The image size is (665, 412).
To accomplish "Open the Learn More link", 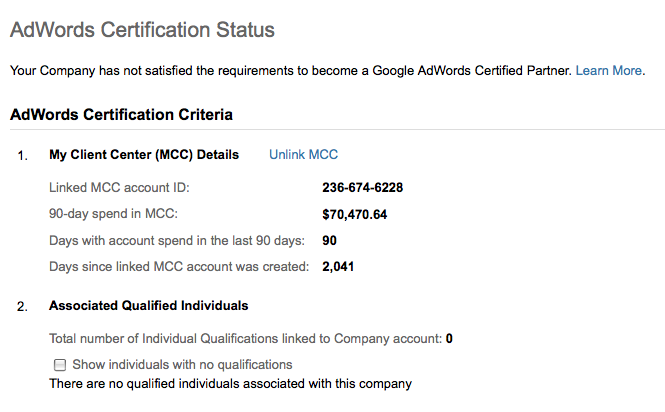I will click(609, 71).
